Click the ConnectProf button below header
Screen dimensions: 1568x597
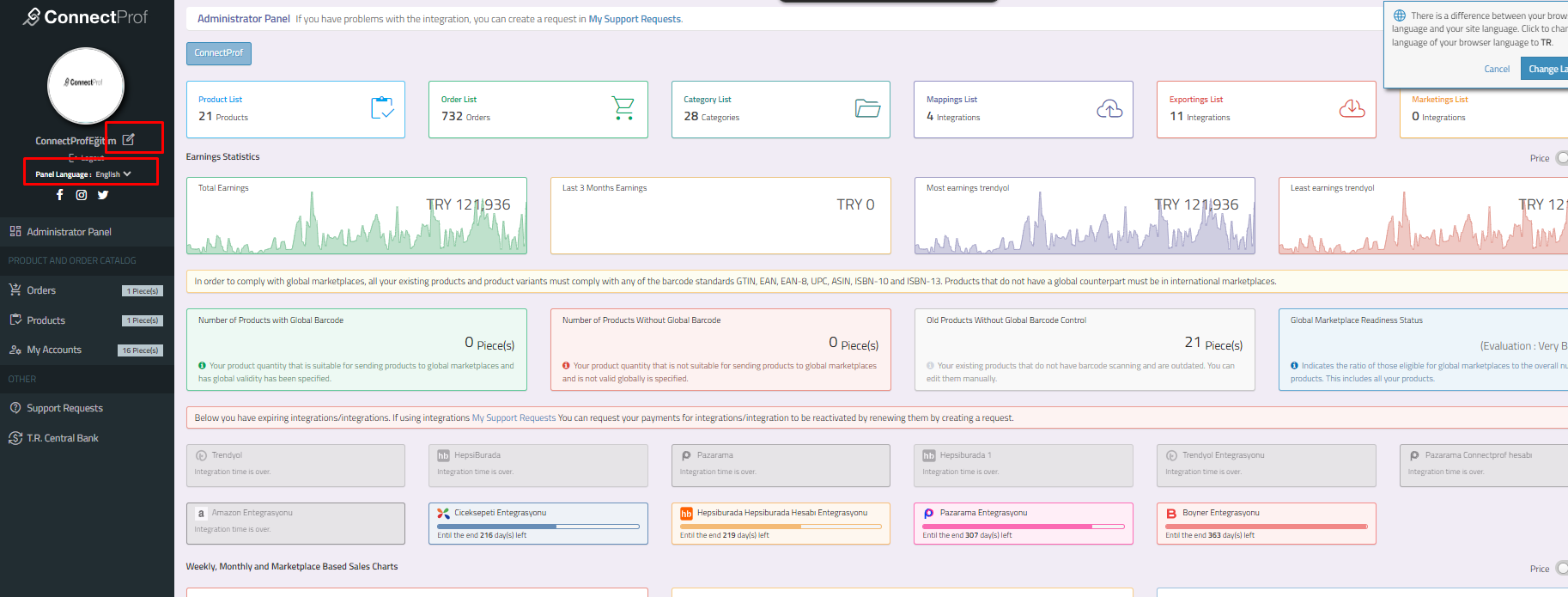point(218,53)
